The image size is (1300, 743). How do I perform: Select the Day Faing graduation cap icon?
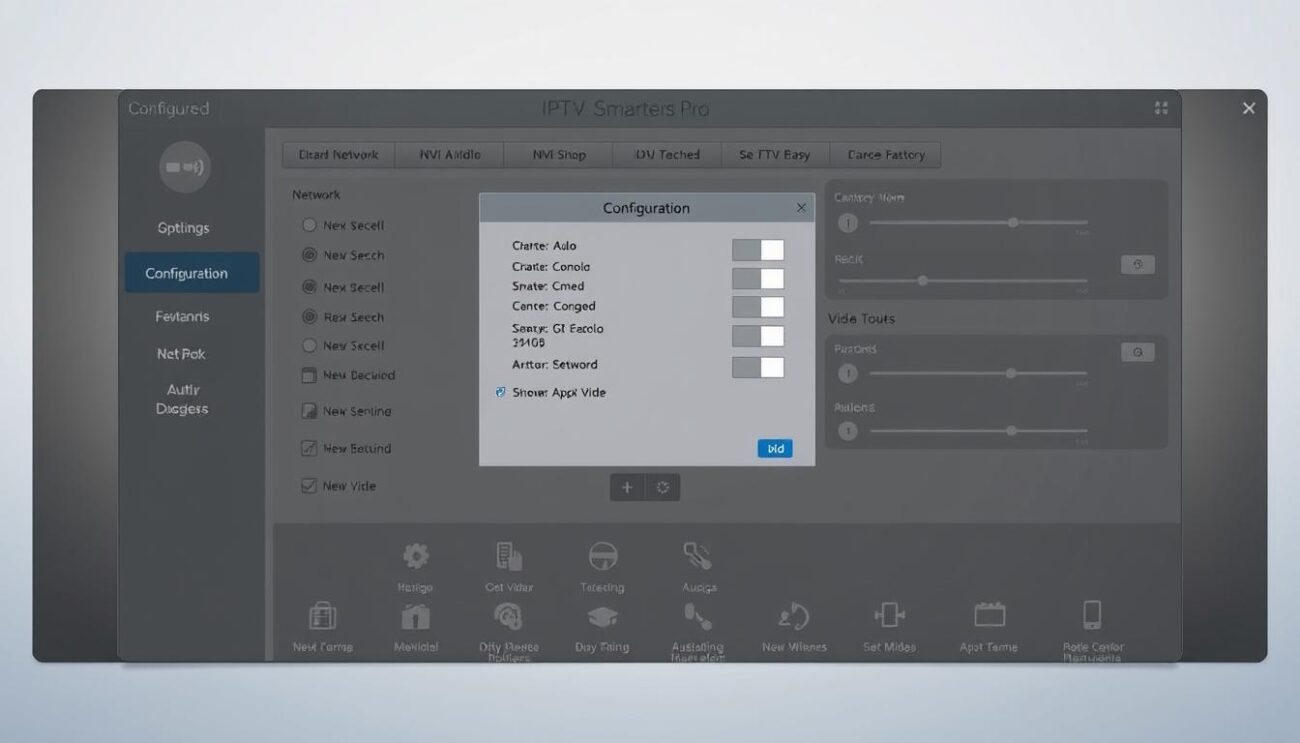click(x=602, y=616)
